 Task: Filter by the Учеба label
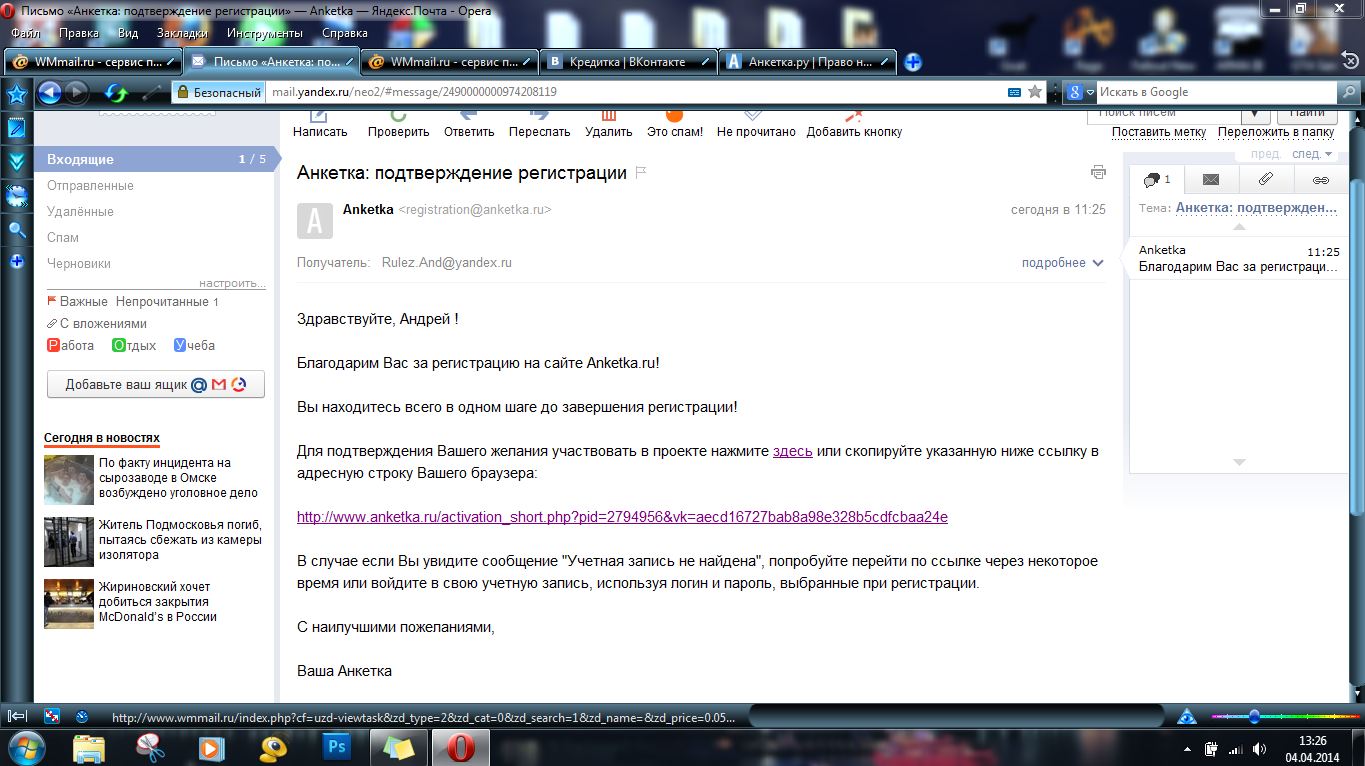(x=195, y=345)
